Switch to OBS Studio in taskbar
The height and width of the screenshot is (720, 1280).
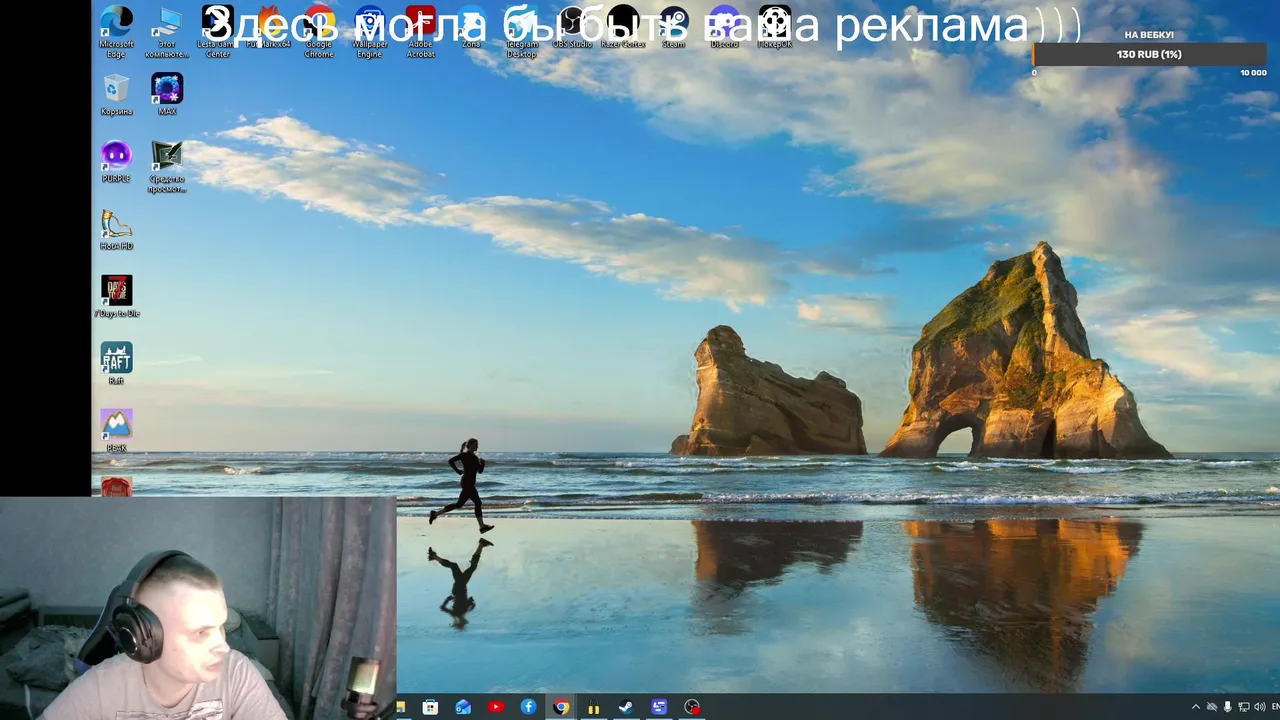[x=692, y=707]
